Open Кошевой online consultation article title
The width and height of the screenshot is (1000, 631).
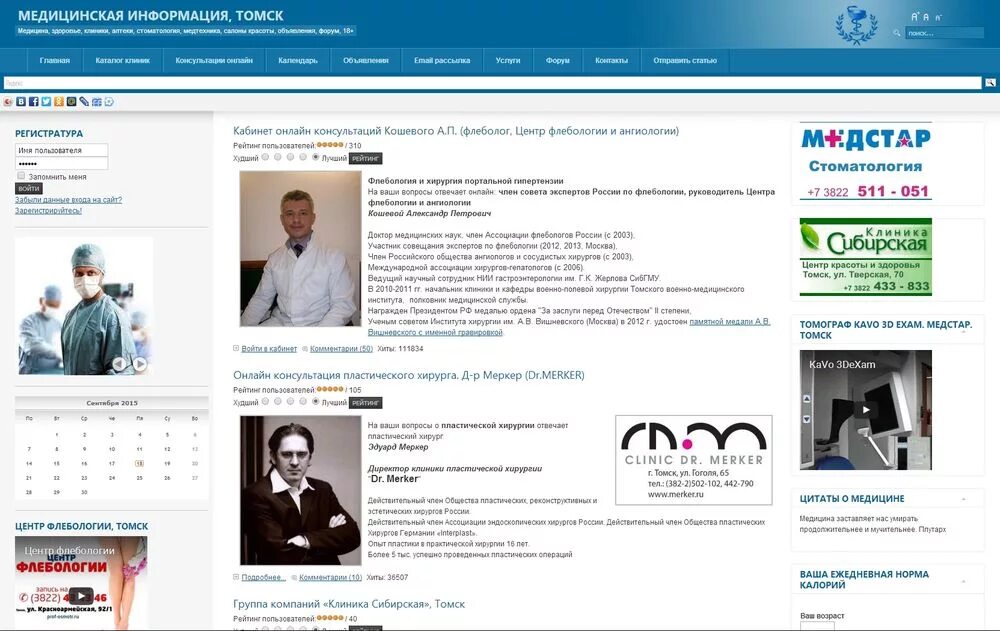pos(456,131)
